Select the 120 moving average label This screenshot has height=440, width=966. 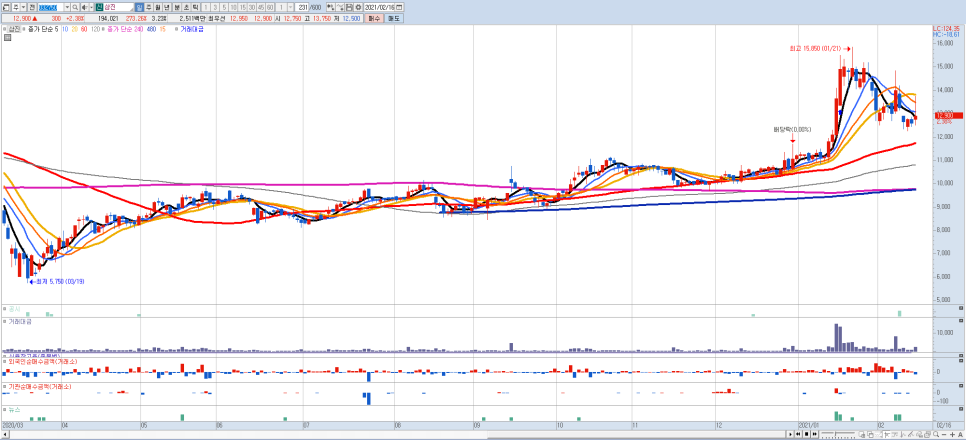(x=95, y=29)
